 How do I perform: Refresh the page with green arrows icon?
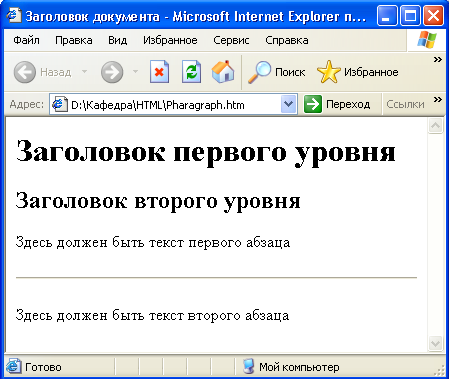pos(191,72)
